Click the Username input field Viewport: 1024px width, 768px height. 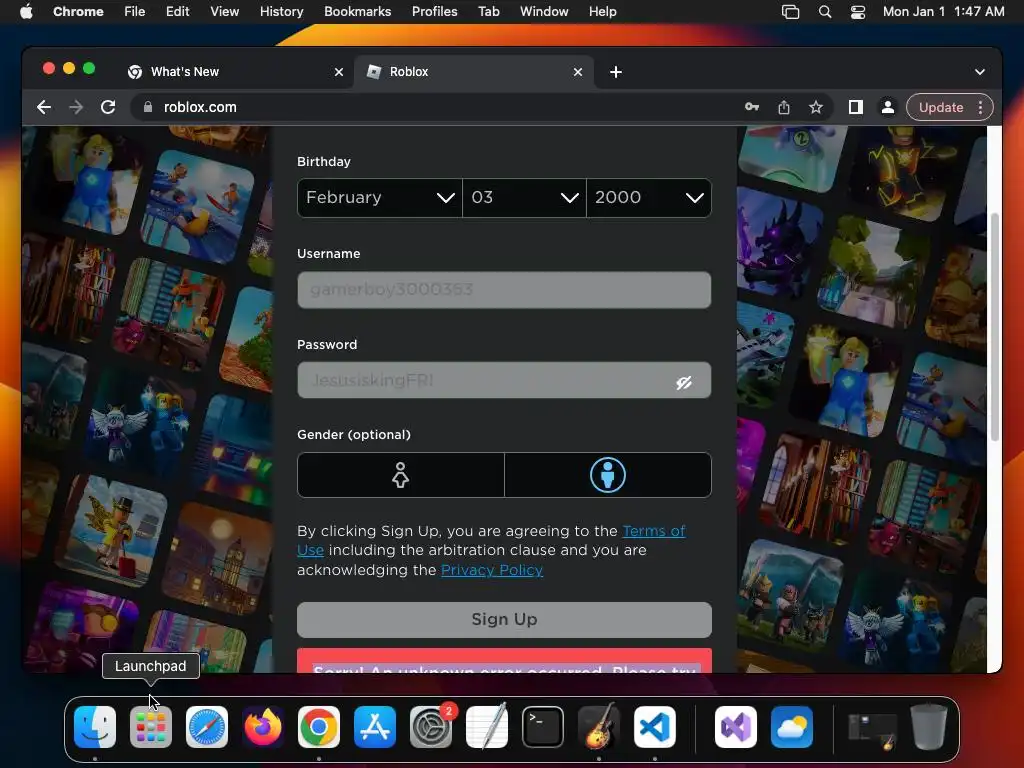(504, 290)
